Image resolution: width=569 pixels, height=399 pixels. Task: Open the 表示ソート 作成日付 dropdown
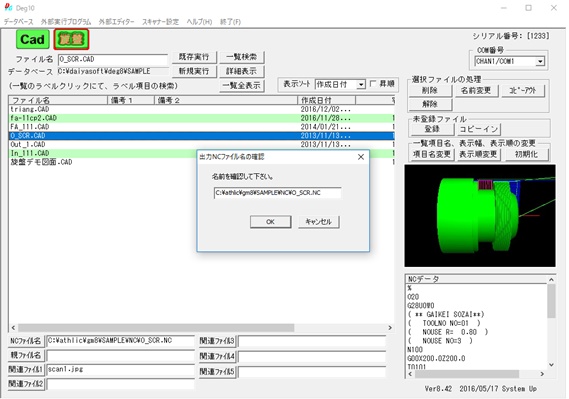pos(361,85)
